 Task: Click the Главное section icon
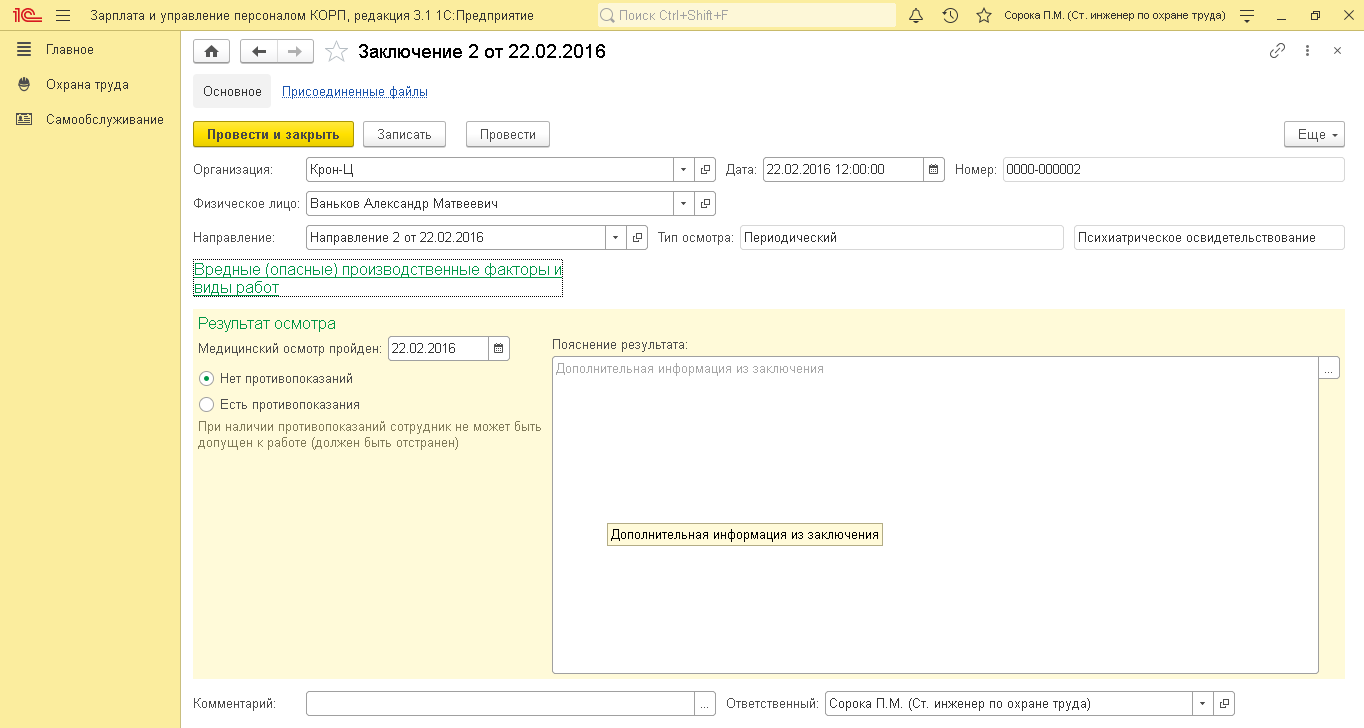tap(25, 50)
